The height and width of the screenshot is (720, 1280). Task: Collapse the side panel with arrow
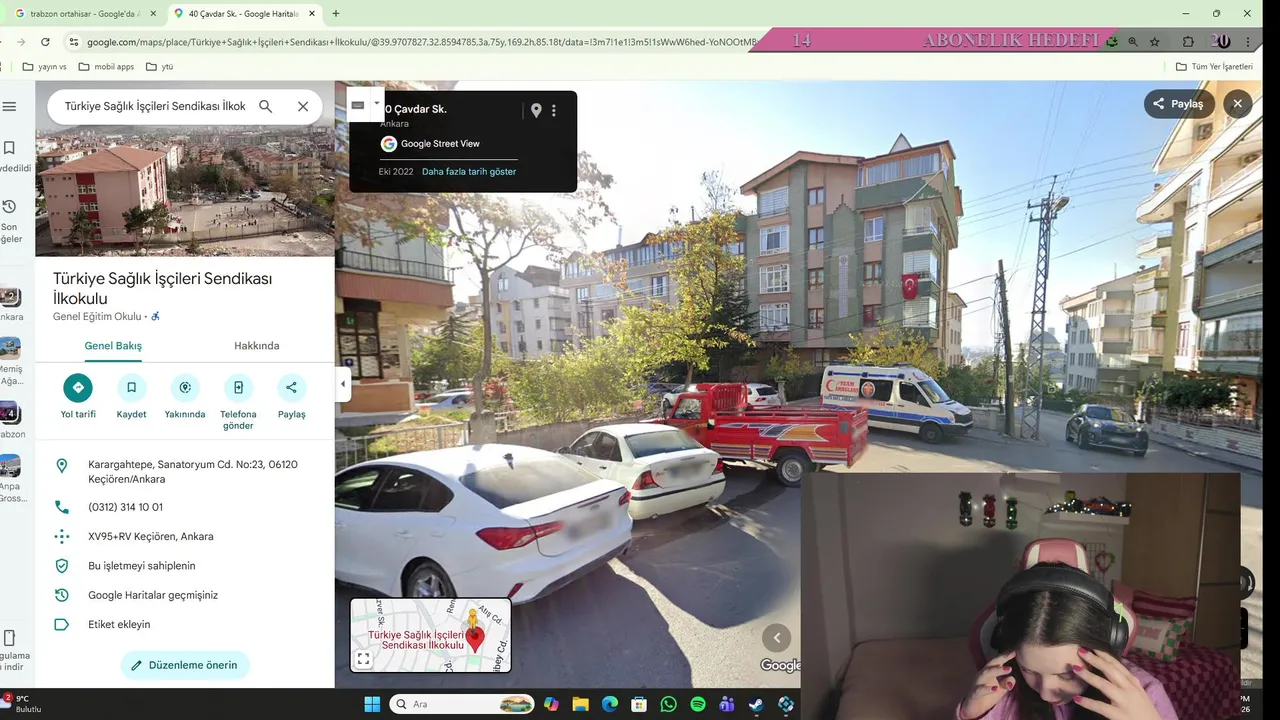coord(343,384)
